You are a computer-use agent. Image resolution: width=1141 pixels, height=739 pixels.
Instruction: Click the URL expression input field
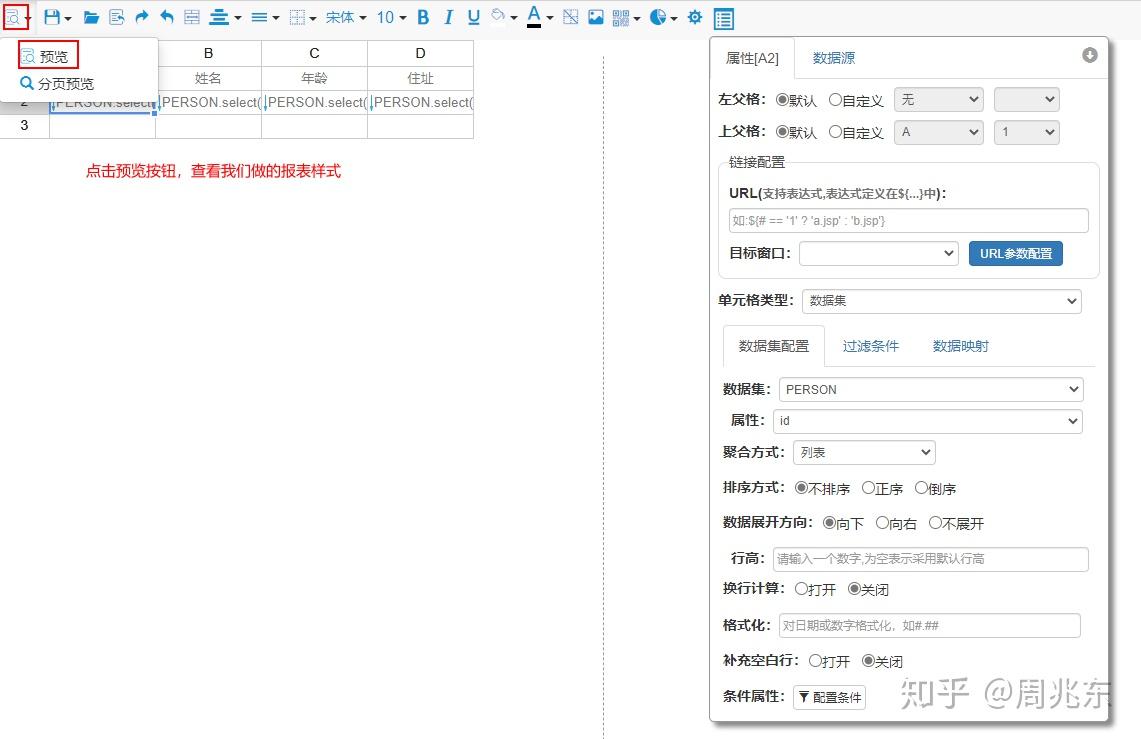[909, 220]
